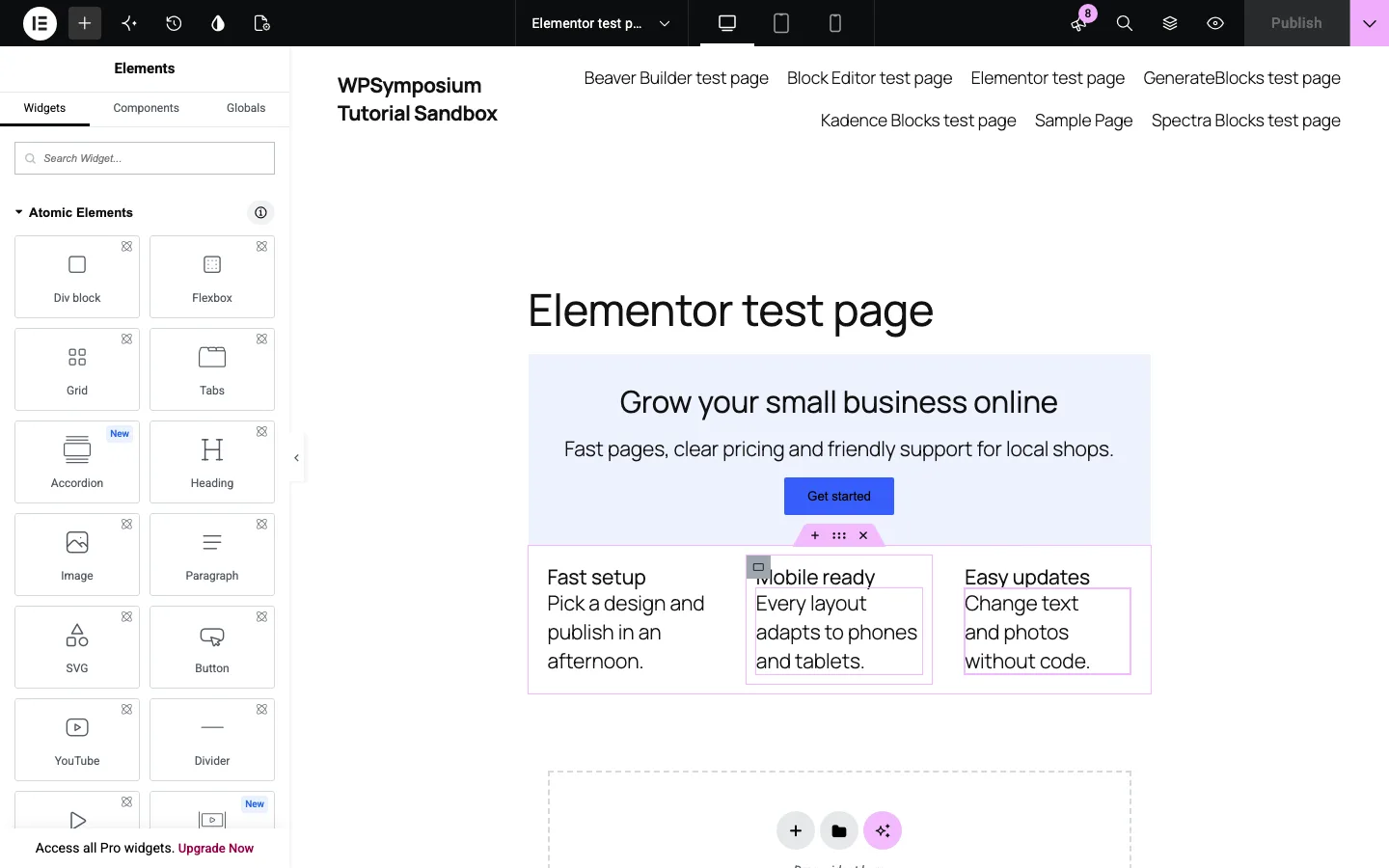Select the Paragraph widget
The width and height of the screenshot is (1389, 868).
212,555
